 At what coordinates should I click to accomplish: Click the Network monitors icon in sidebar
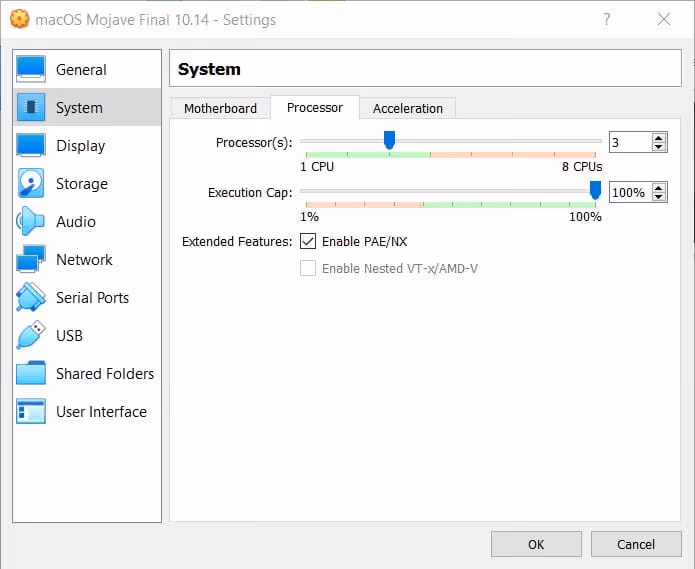(31, 259)
